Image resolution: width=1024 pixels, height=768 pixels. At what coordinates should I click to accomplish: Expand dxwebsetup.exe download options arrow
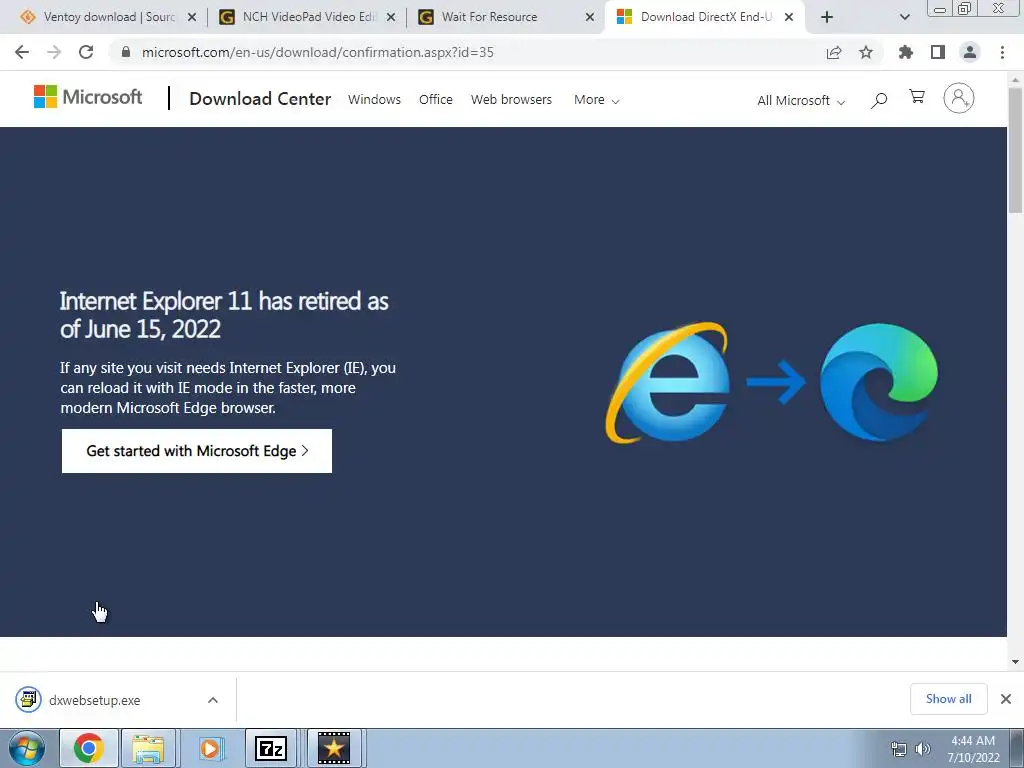pos(213,700)
